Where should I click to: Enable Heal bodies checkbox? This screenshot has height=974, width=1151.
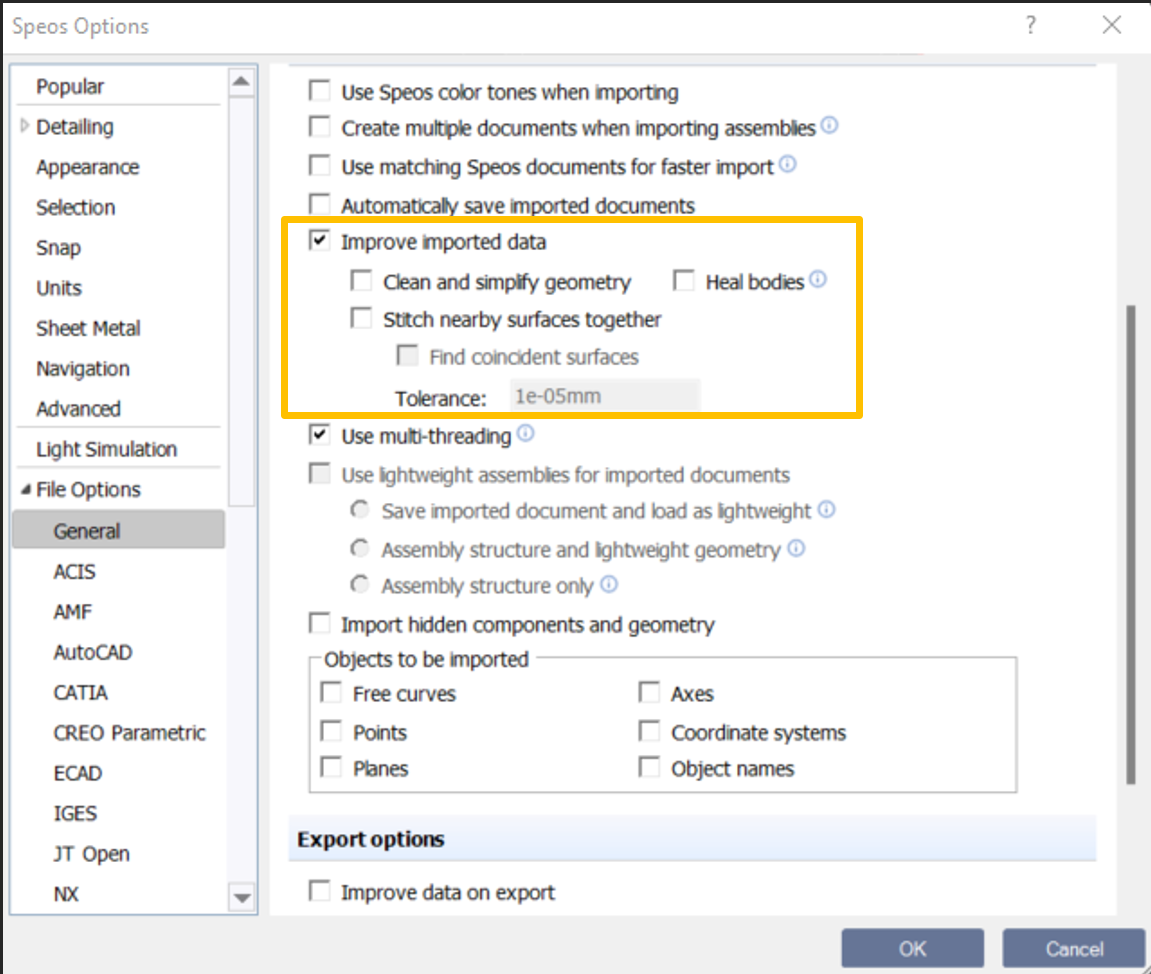click(x=684, y=281)
